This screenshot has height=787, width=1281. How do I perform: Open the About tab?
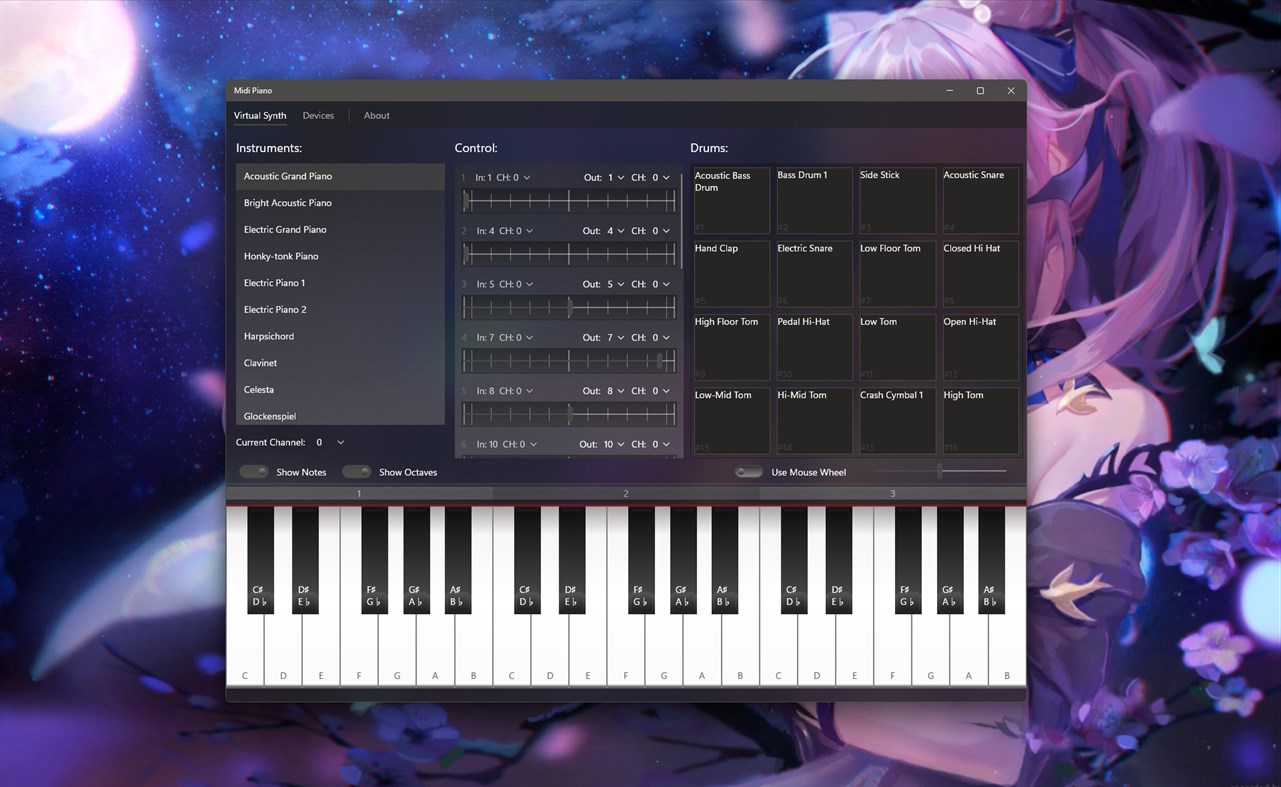[377, 116]
